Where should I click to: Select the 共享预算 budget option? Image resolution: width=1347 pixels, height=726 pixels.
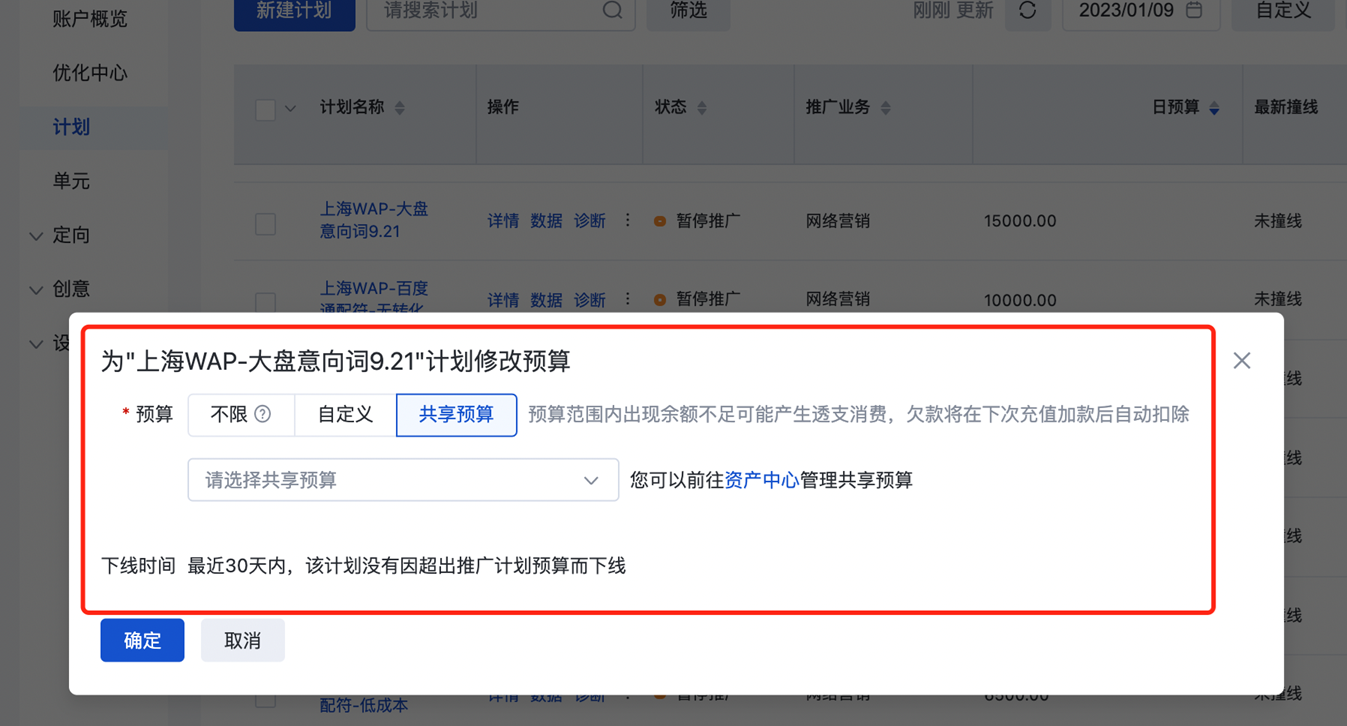click(456, 415)
